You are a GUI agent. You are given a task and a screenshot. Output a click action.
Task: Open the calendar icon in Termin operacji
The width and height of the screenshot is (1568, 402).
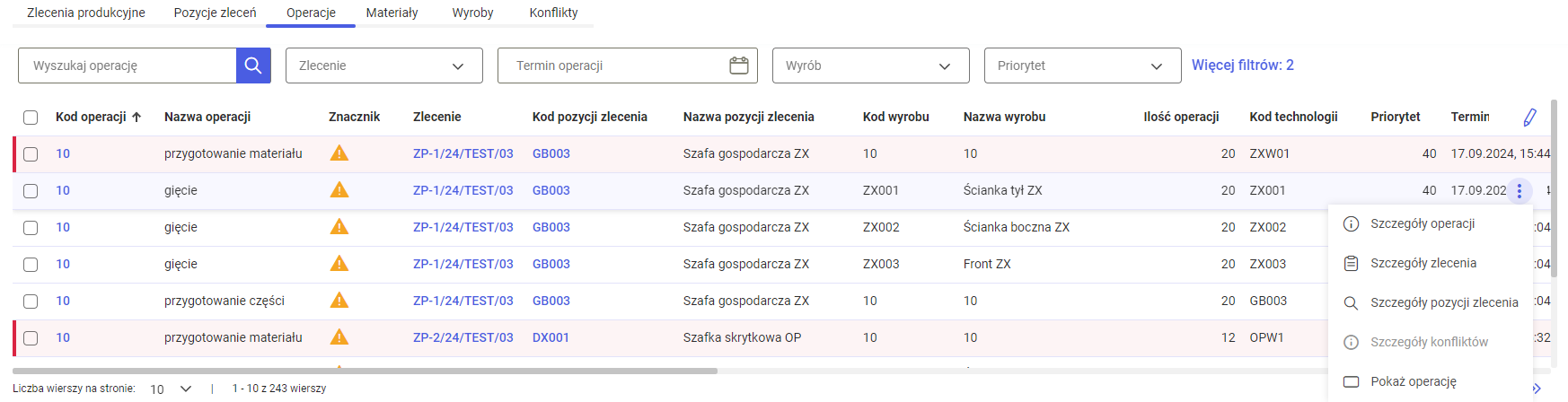738,66
